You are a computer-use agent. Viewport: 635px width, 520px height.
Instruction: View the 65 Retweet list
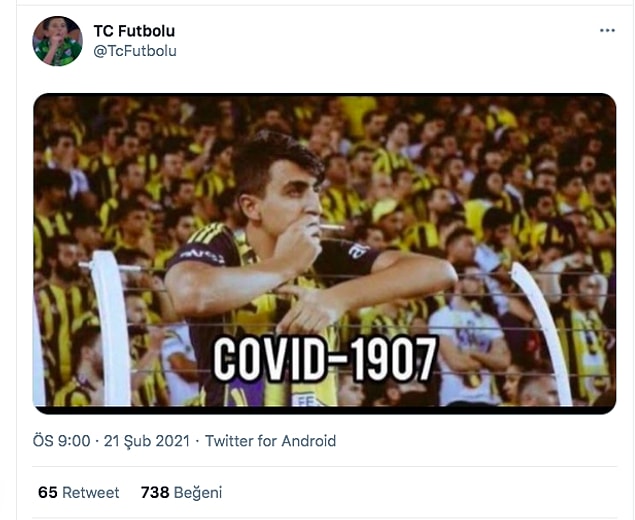click(x=79, y=492)
